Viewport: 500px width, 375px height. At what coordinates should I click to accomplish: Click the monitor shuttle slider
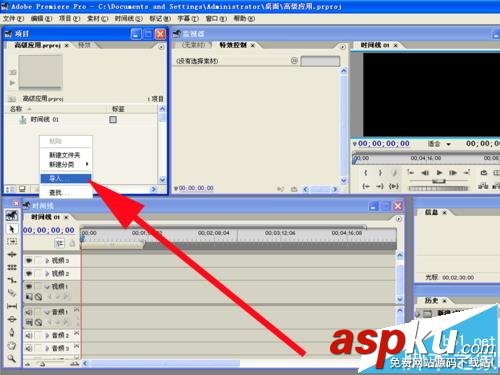tap(439, 181)
